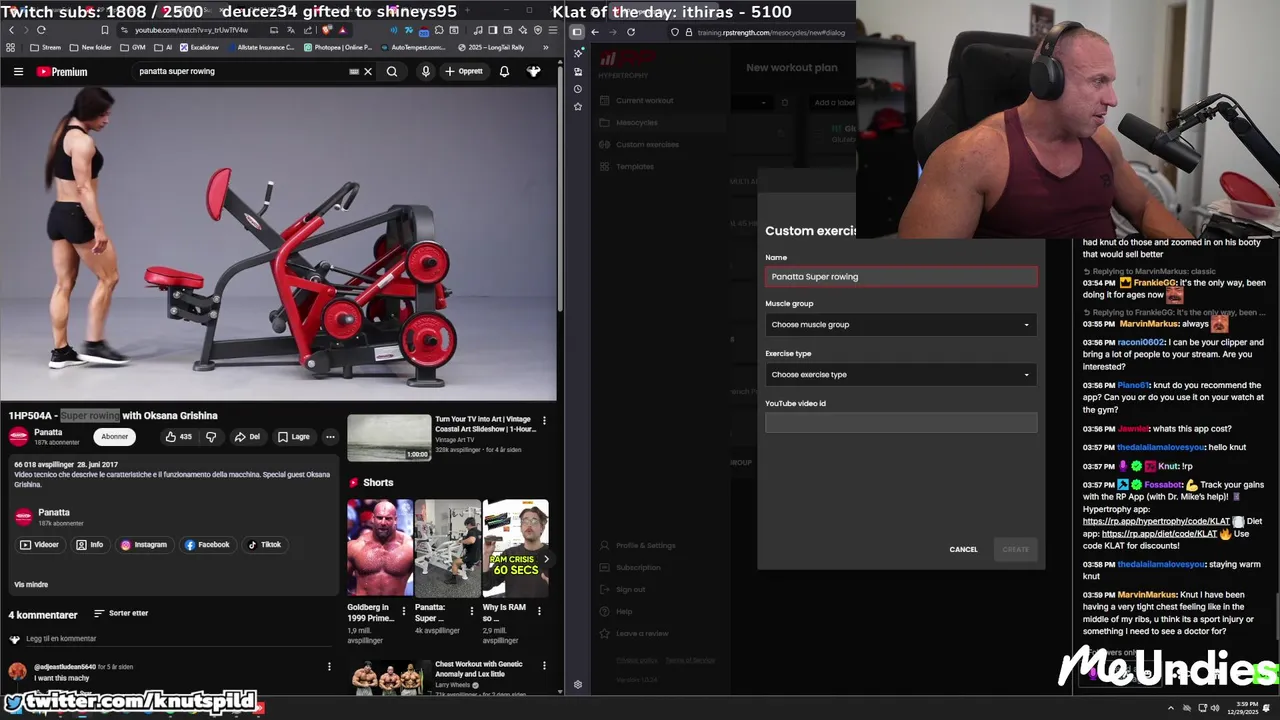
Task: Open options for the Goldberg short
Action: (x=403, y=610)
